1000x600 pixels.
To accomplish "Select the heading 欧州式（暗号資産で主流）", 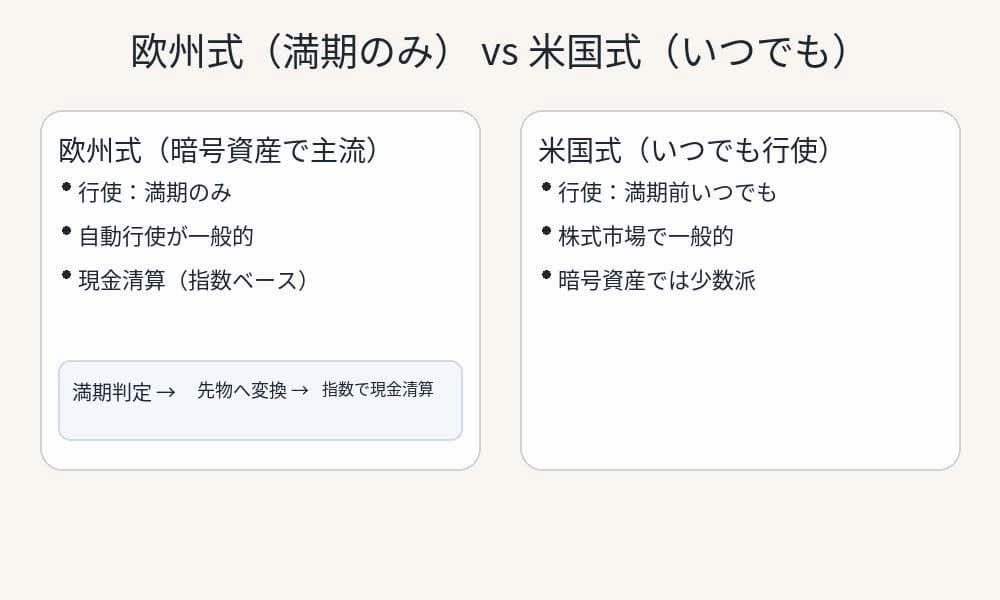I will 222,150.
